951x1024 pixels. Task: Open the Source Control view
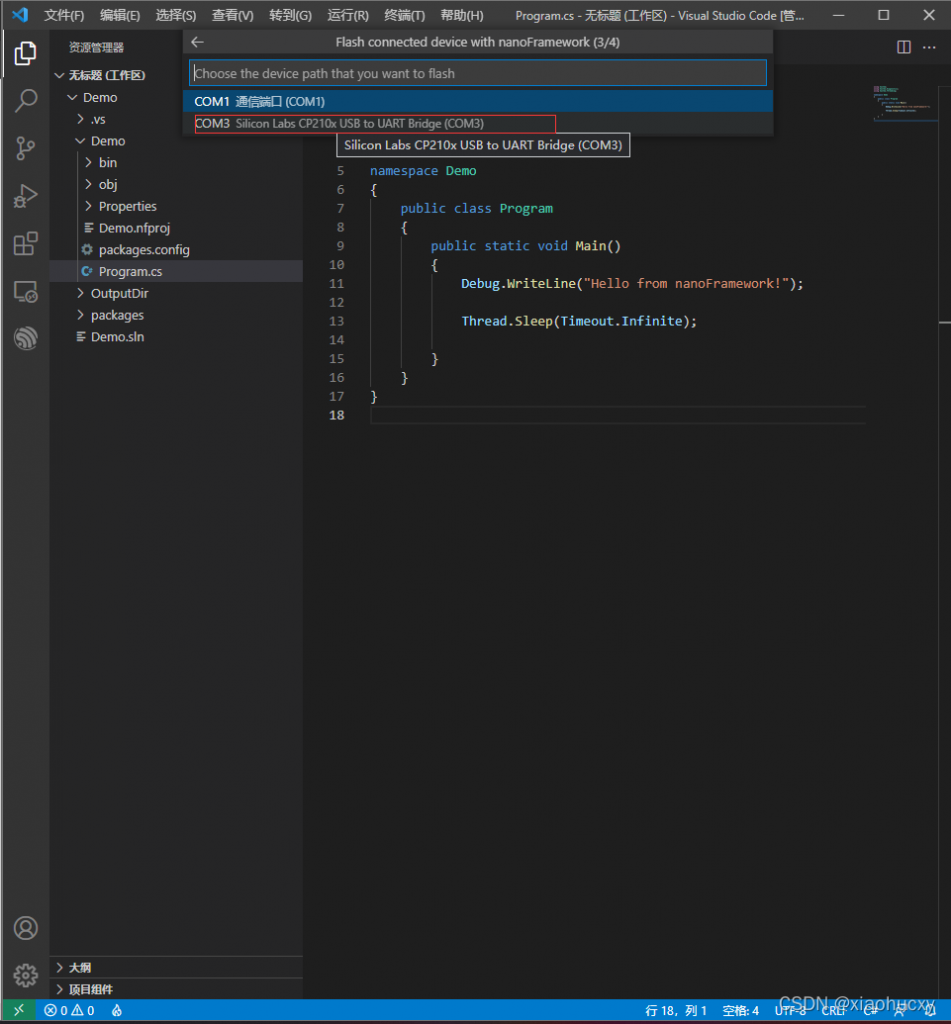pos(25,148)
